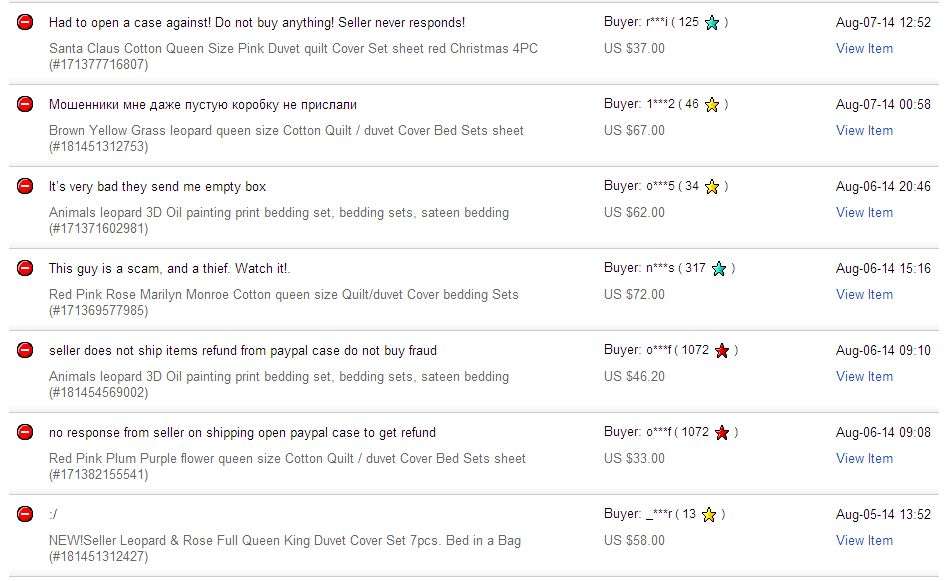The image size is (948, 581).
Task: Click the teal star next to buyer n***s
Action: [x=719, y=268]
